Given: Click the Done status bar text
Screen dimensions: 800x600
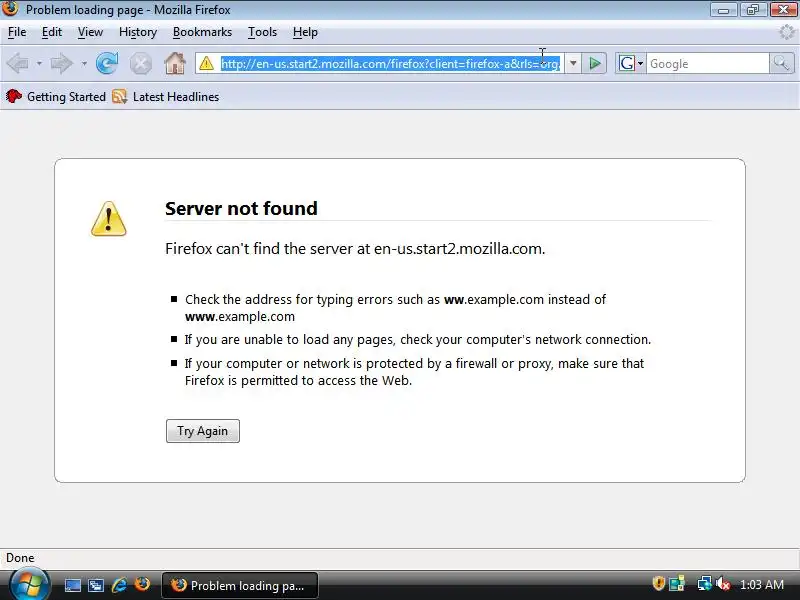Looking at the screenshot, I should [x=20, y=558].
